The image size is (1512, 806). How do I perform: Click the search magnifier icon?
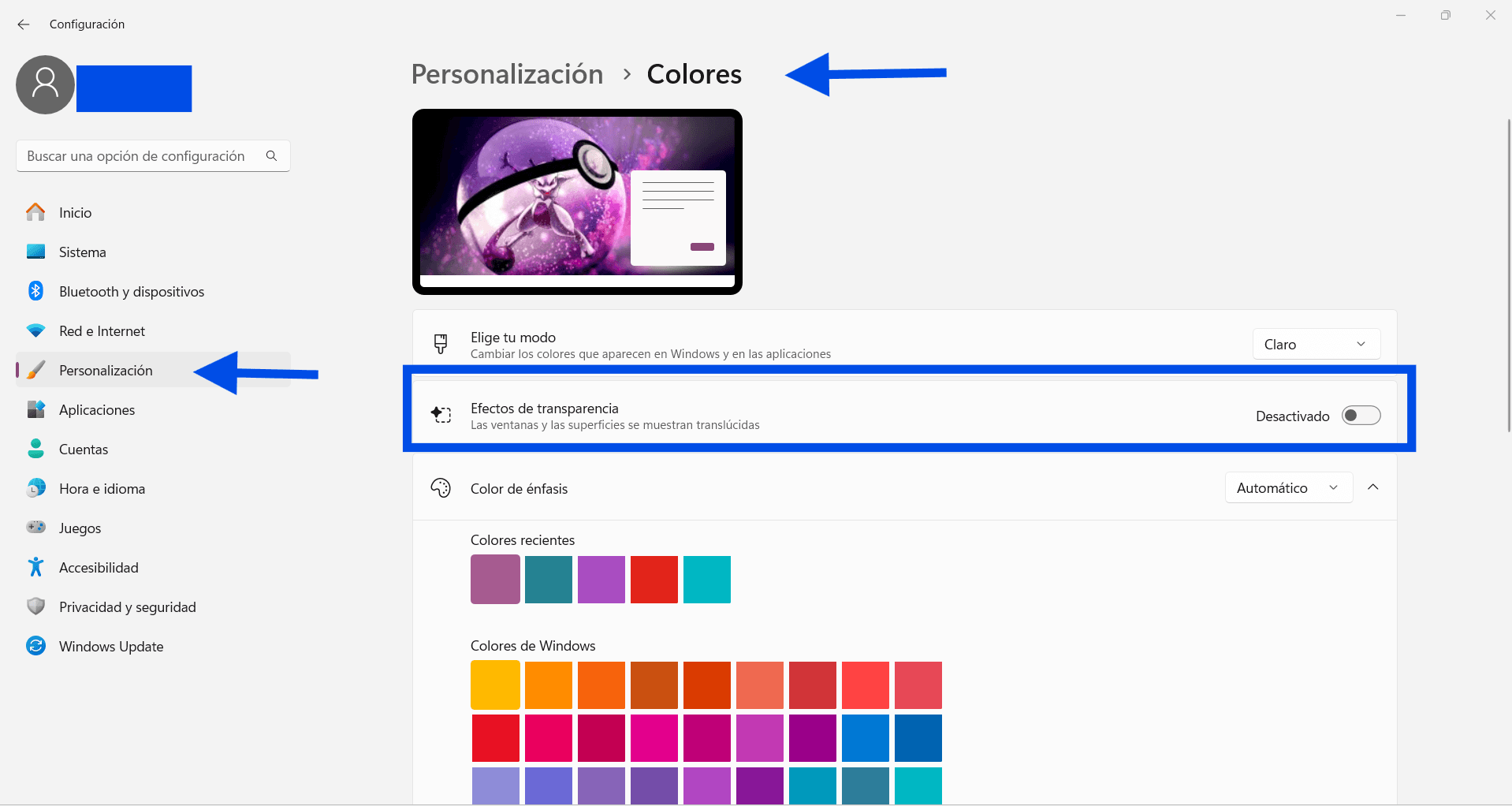pyautogui.click(x=271, y=156)
